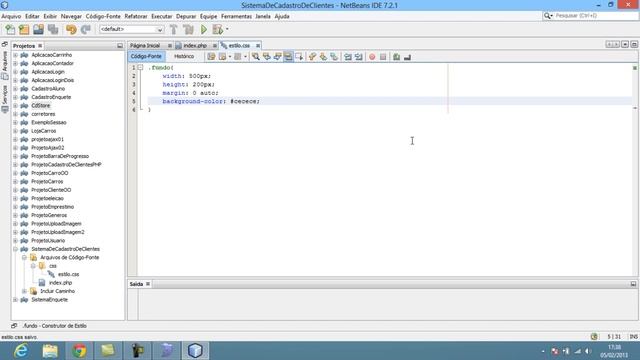This screenshot has height=360, width=640.
Task: Open the <default> configuration combo box
Action: click(131, 29)
